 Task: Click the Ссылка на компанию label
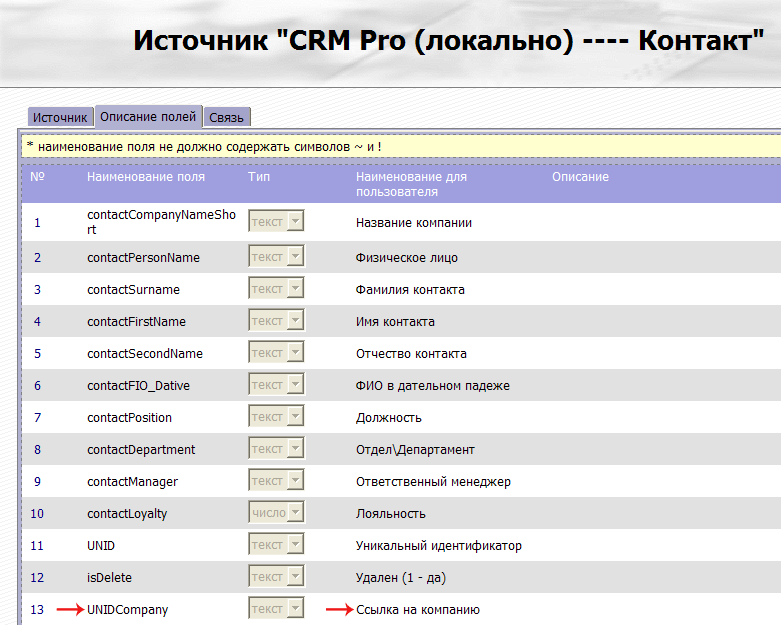tap(418, 610)
